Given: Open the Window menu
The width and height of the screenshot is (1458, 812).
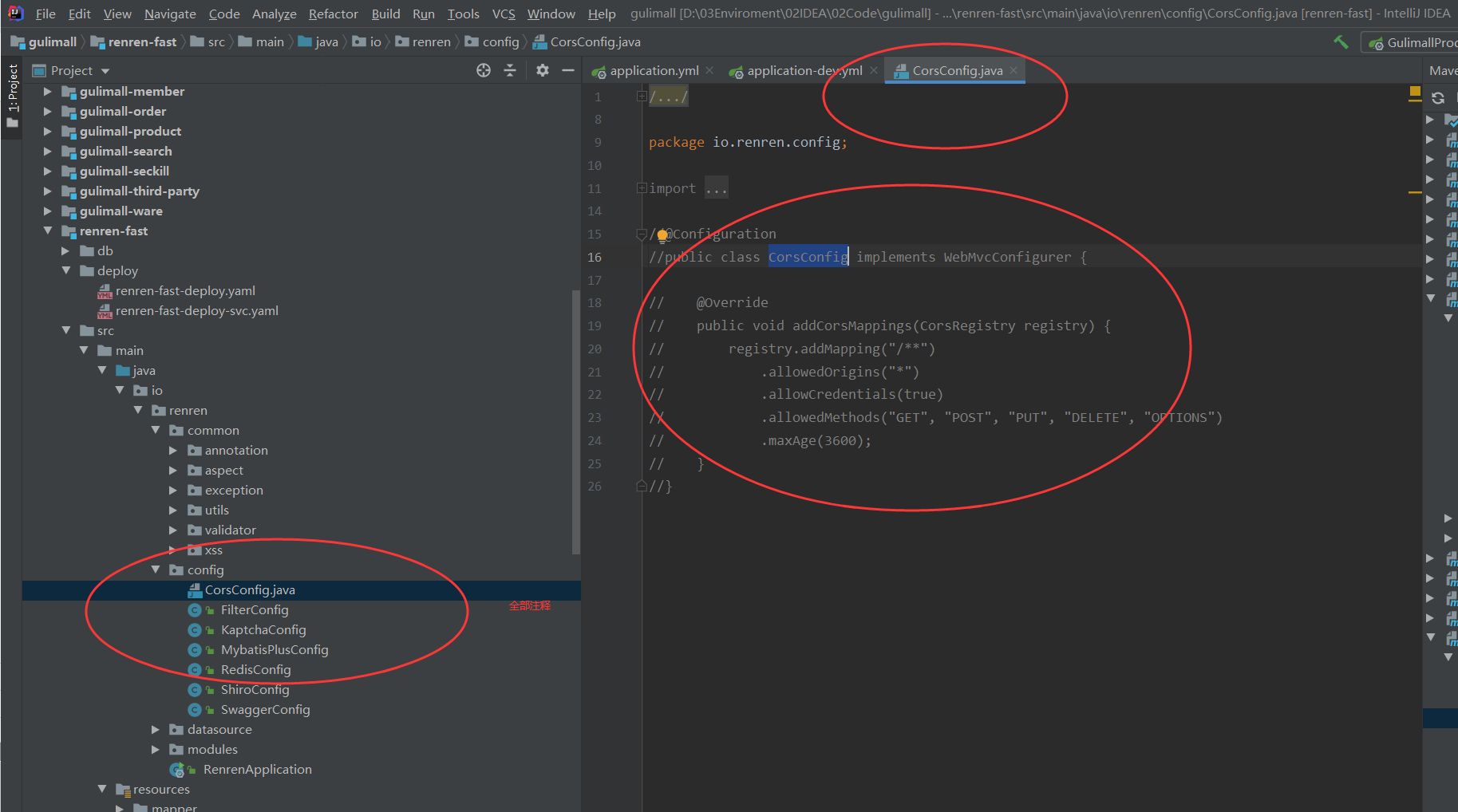Looking at the screenshot, I should [x=551, y=14].
